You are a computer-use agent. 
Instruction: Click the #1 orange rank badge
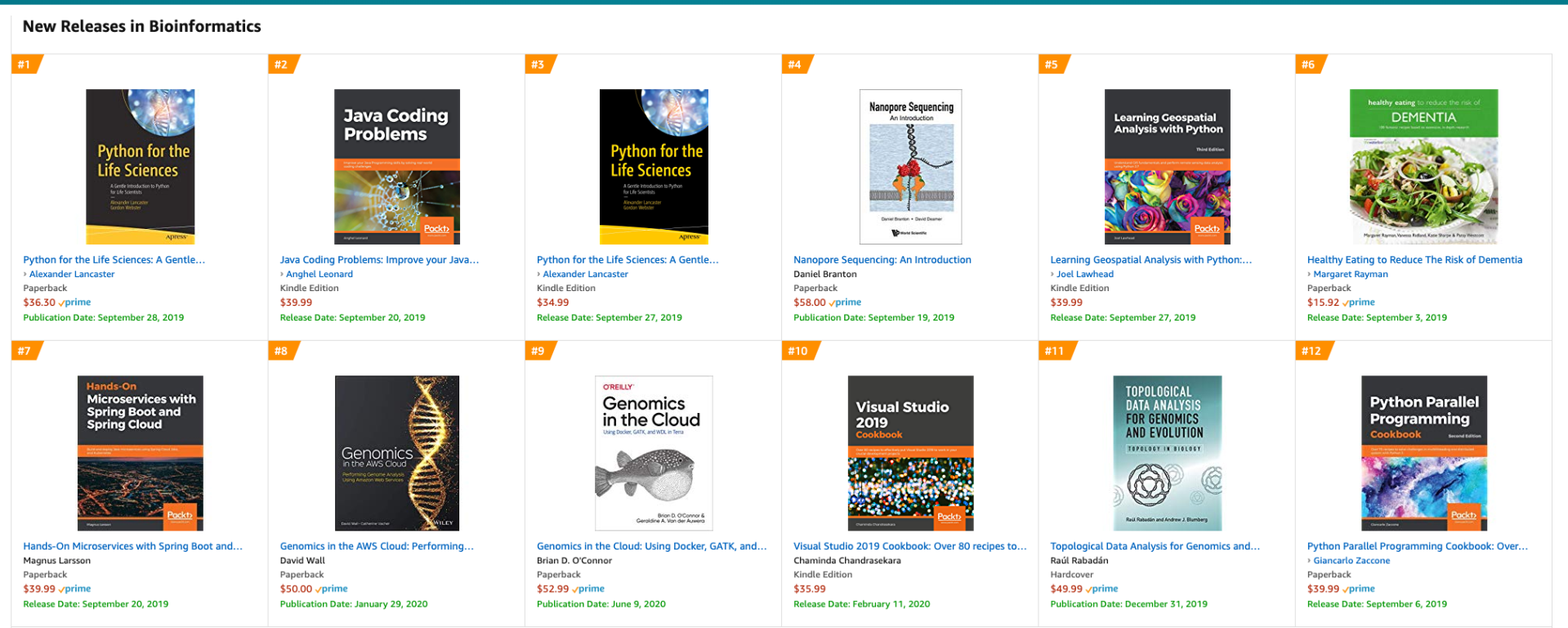(x=25, y=65)
